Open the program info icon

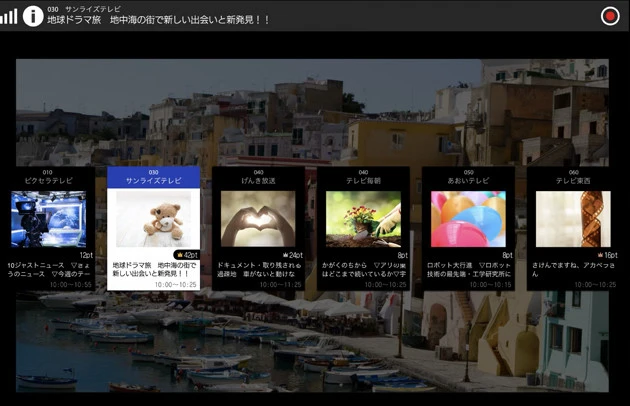[33, 16]
